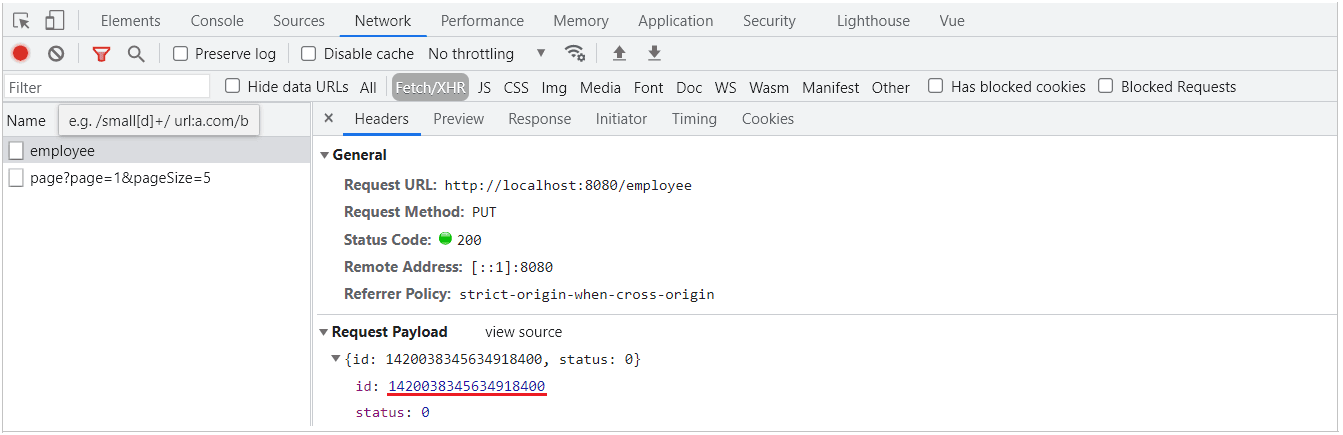Stop recording network log
This screenshot has height=435, width=1343.
coord(21,54)
